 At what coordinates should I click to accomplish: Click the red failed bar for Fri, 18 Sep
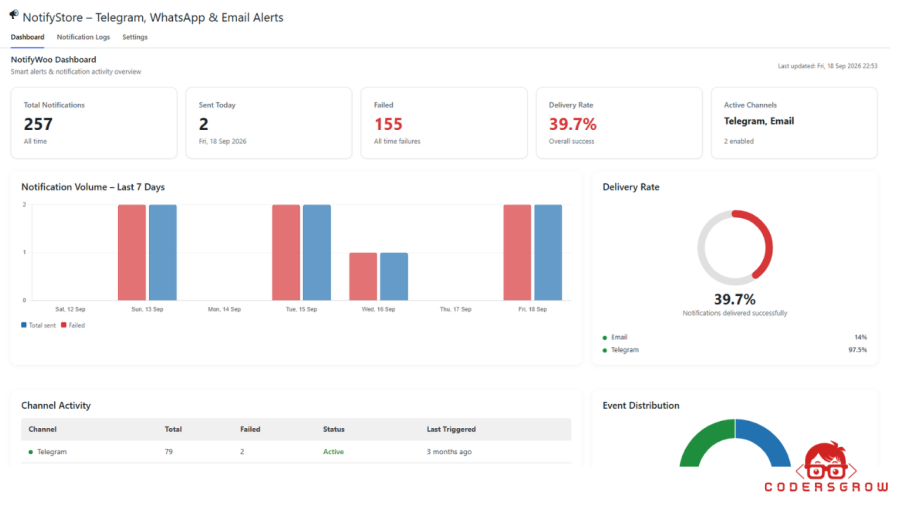click(517, 252)
